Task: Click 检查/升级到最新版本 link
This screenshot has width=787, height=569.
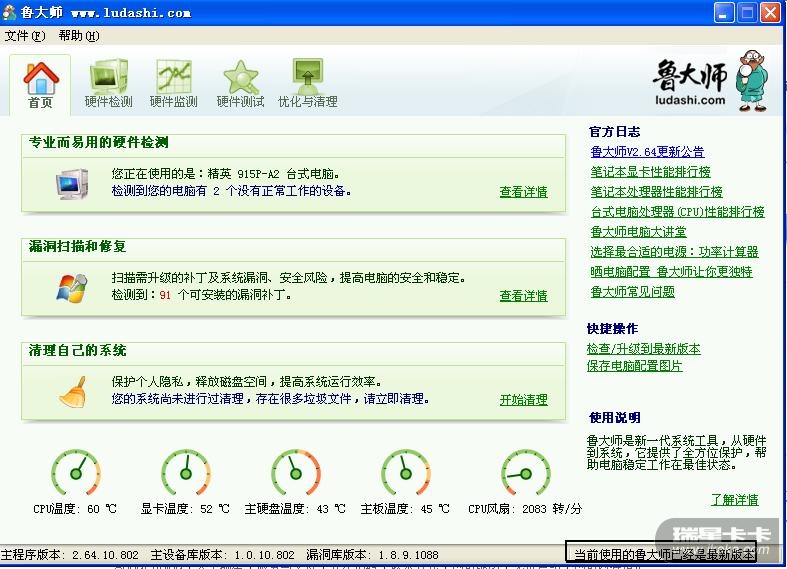Action: click(643, 349)
